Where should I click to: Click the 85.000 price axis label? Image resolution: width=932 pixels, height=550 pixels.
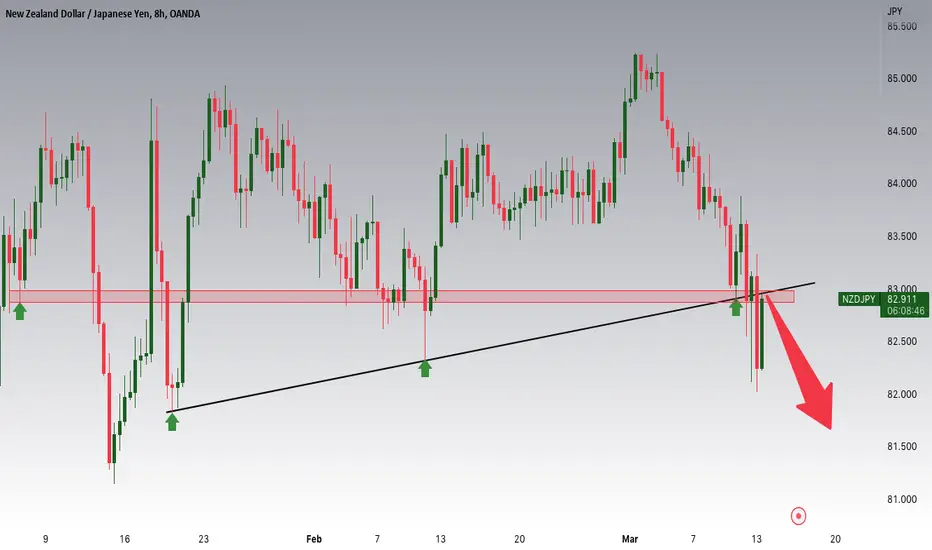coord(902,78)
